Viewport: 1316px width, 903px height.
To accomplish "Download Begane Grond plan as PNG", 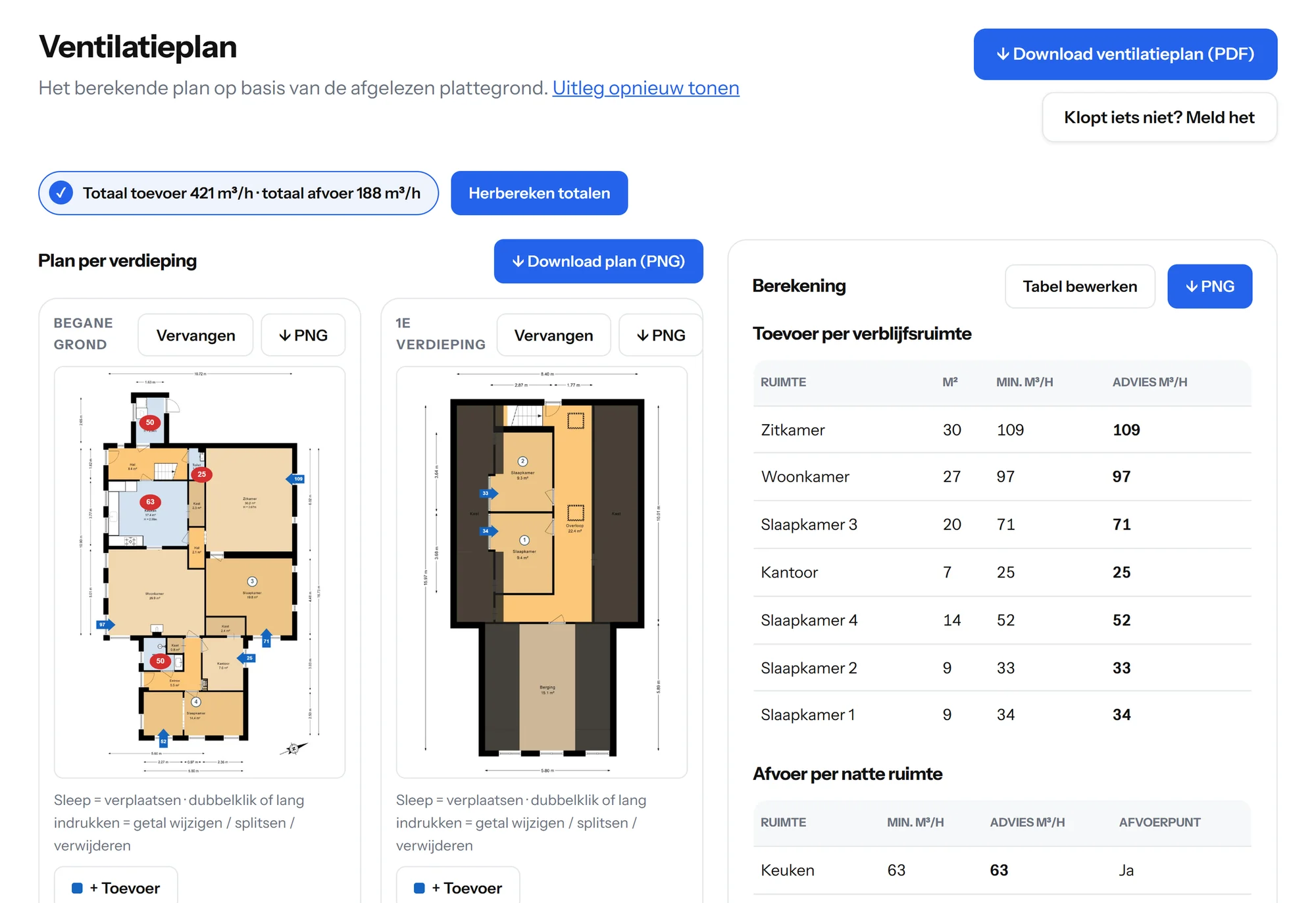I will click(303, 335).
